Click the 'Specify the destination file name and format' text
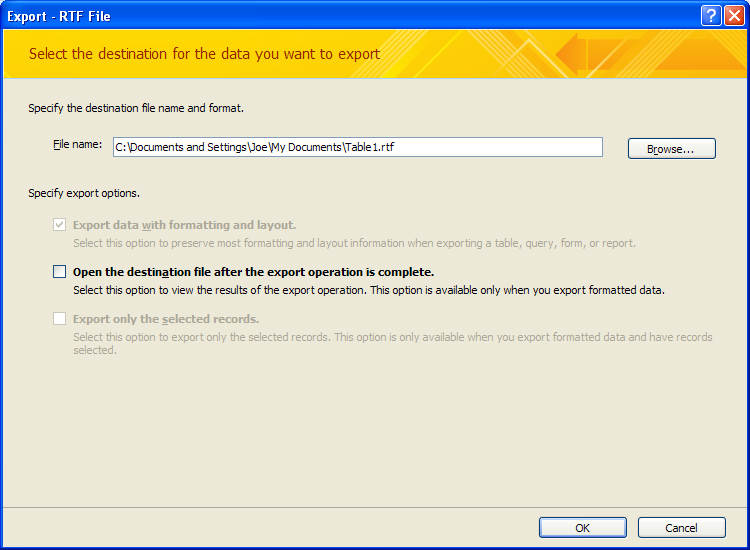 (x=136, y=109)
